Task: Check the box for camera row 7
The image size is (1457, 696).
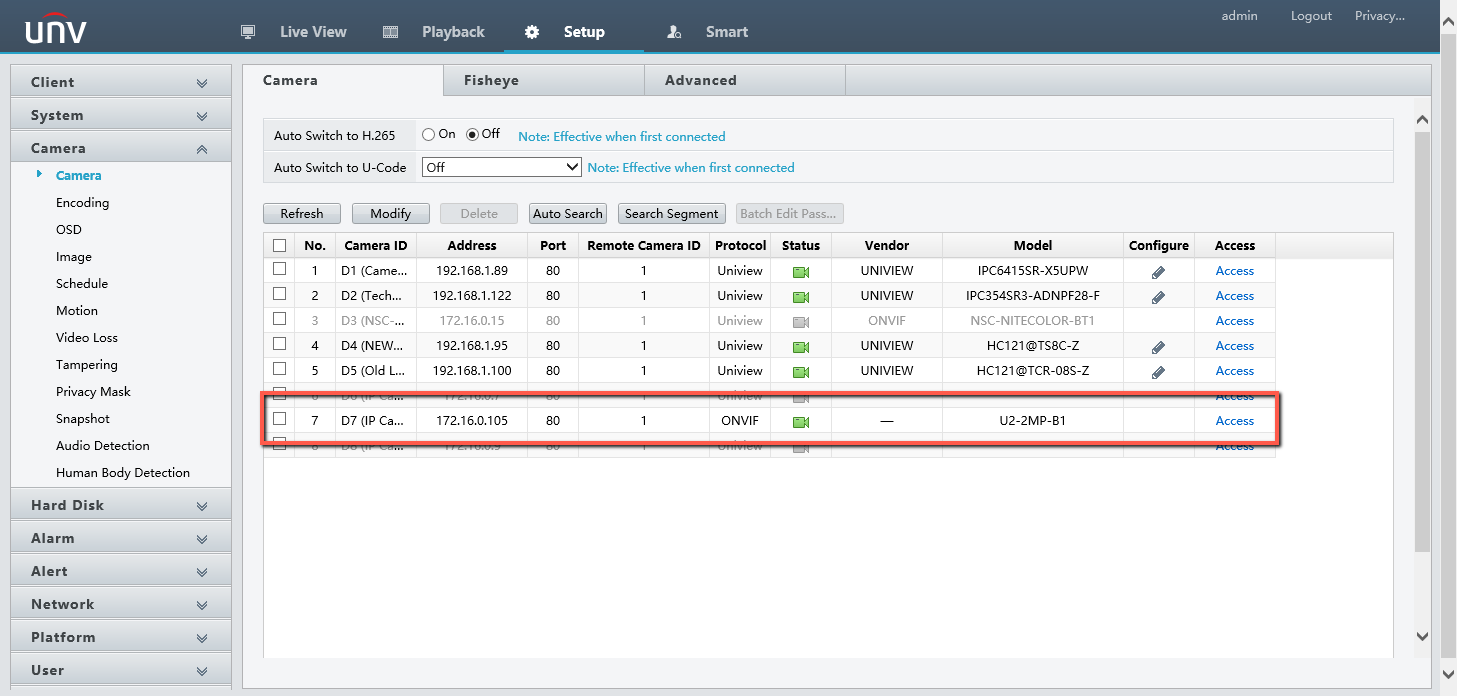Action: pyautogui.click(x=280, y=419)
